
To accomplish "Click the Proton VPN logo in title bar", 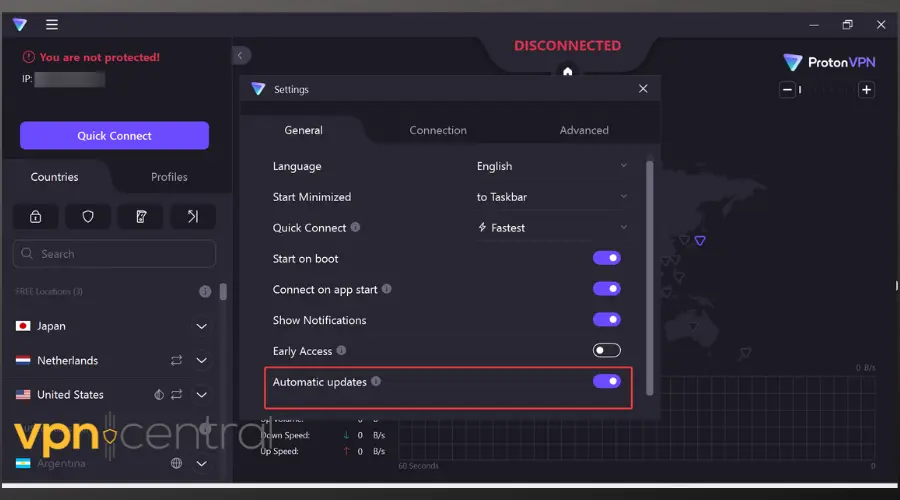I will (20, 25).
